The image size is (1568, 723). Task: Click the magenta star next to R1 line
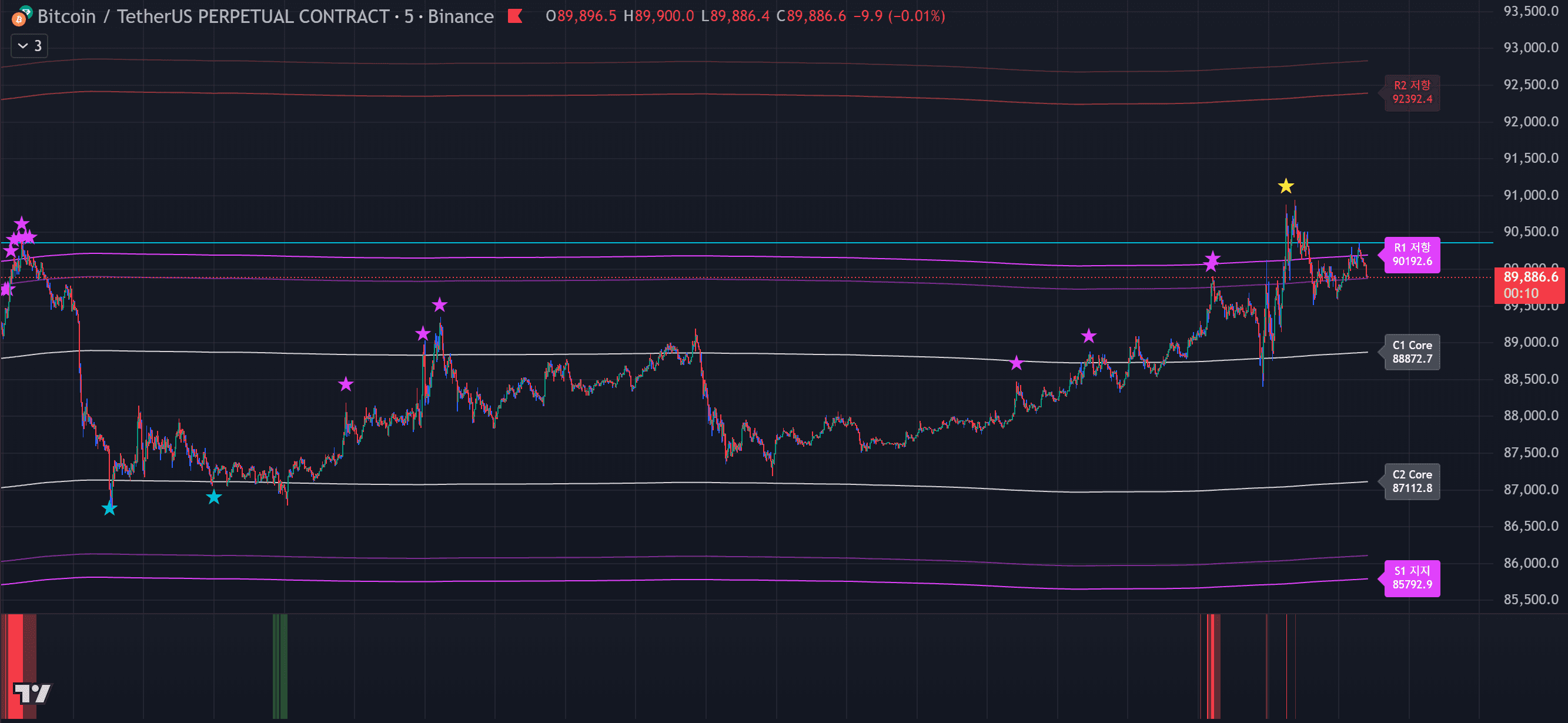tap(1212, 261)
